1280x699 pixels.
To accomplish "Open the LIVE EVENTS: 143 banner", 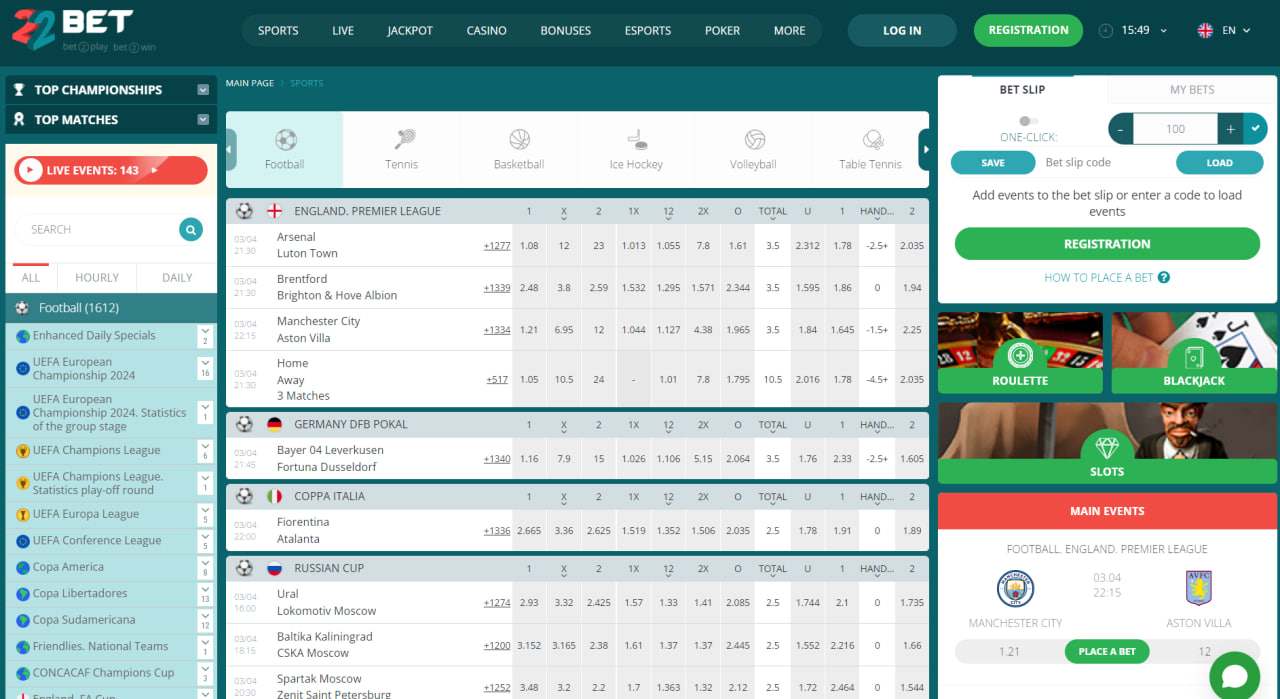I will coord(111,171).
